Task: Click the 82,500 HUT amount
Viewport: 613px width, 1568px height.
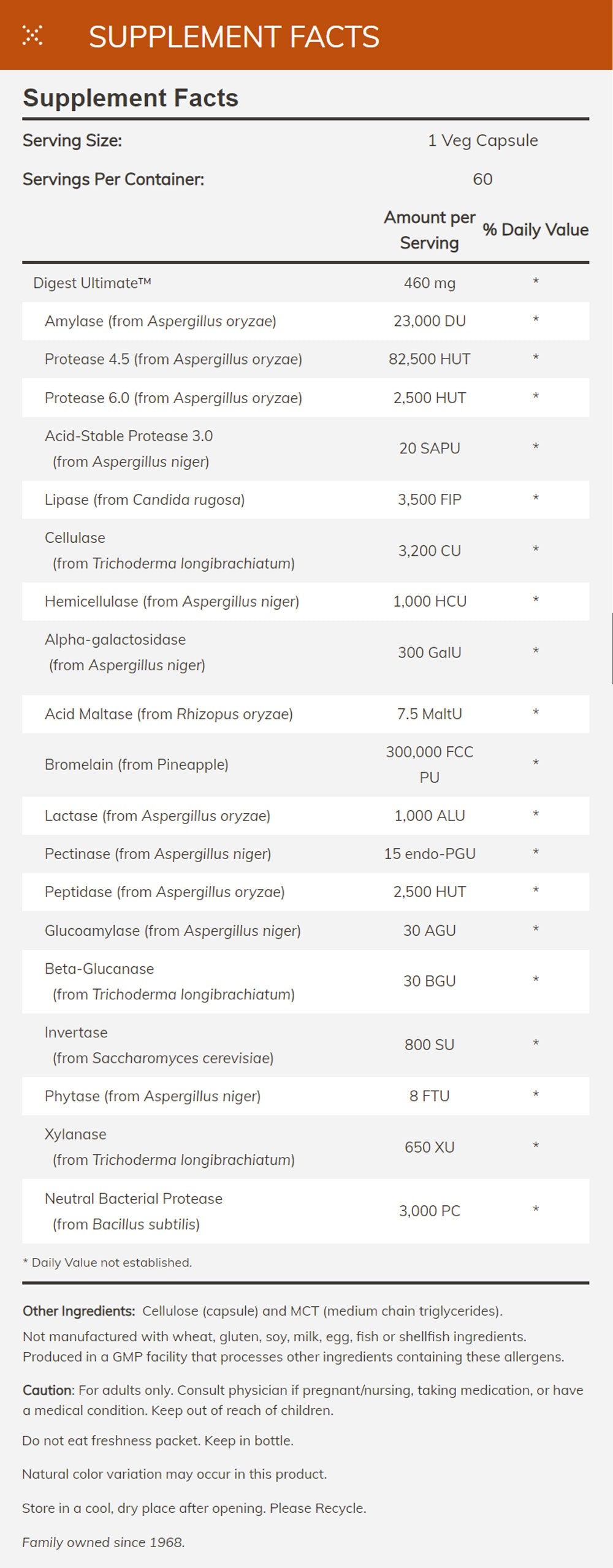Action: point(429,359)
